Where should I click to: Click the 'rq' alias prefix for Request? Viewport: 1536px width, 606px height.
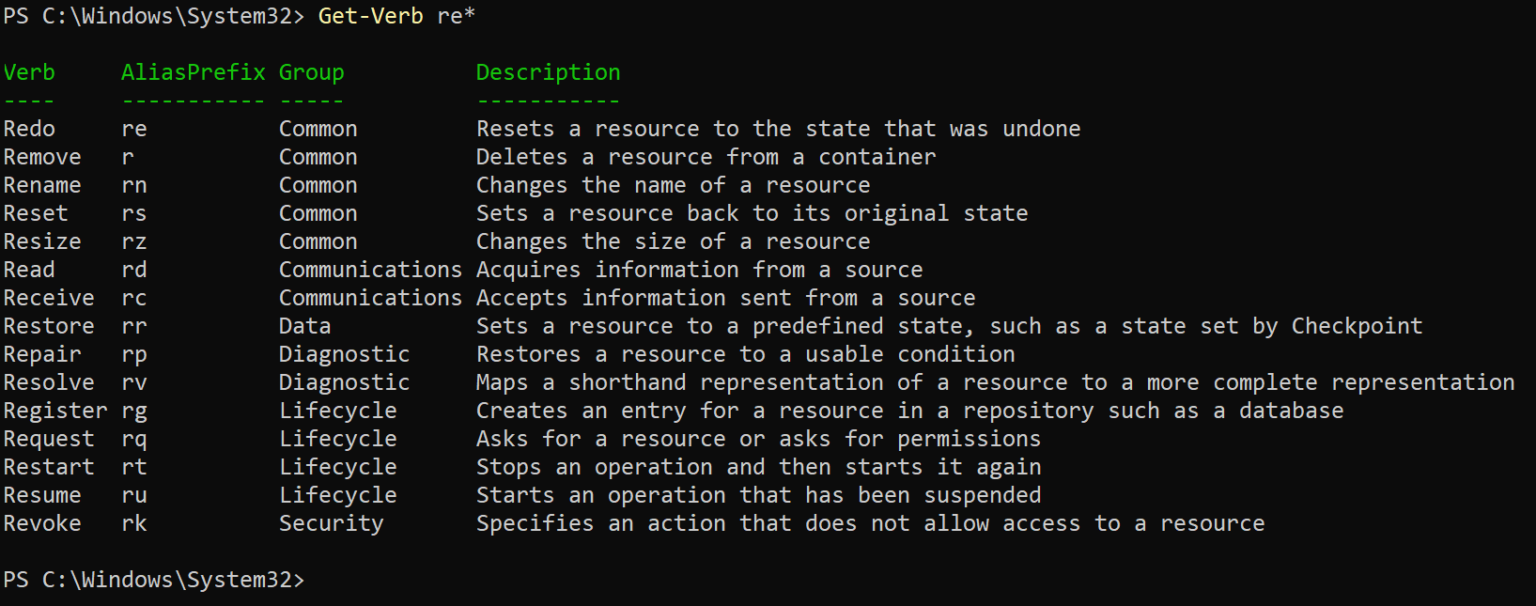tap(134, 438)
